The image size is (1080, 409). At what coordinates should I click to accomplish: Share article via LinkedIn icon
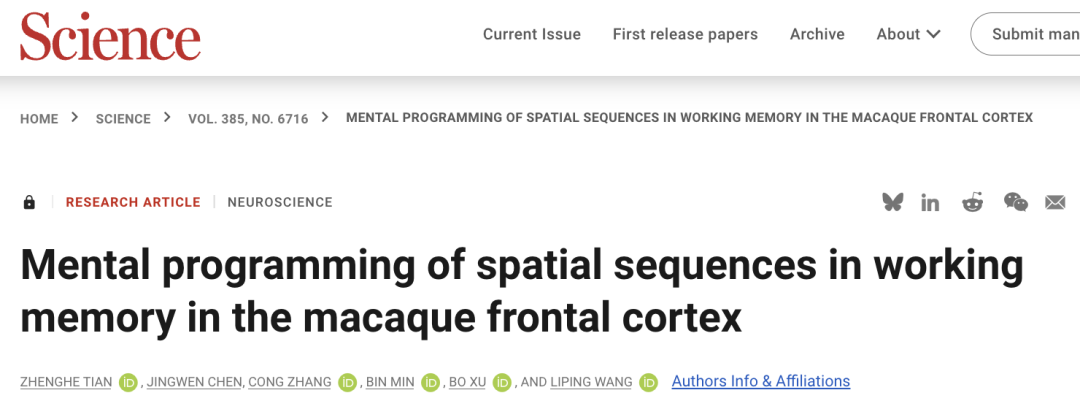click(931, 202)
